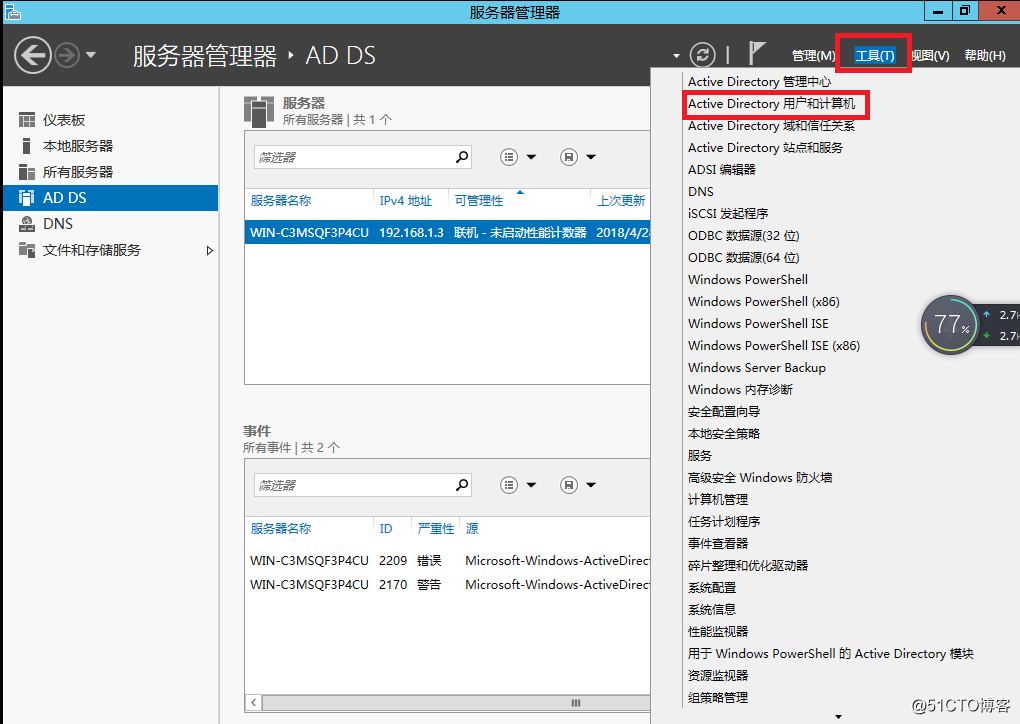Open ADSI 编辑器 from tools menu
This screenshot has height=724, width=1020.
pyautogui.click(x=721, y=170)
